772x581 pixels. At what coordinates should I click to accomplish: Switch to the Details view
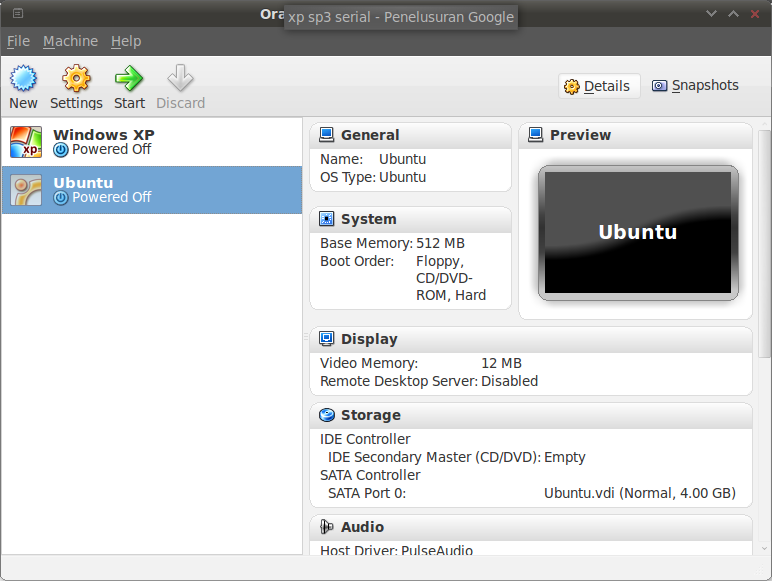tap(599, 86)
